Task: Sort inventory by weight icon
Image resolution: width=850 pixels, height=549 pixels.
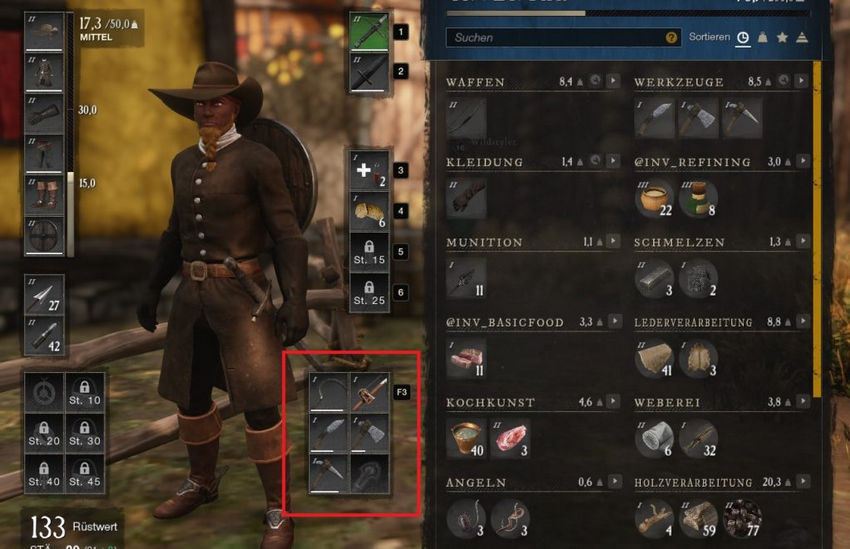Action: [762, 37]
